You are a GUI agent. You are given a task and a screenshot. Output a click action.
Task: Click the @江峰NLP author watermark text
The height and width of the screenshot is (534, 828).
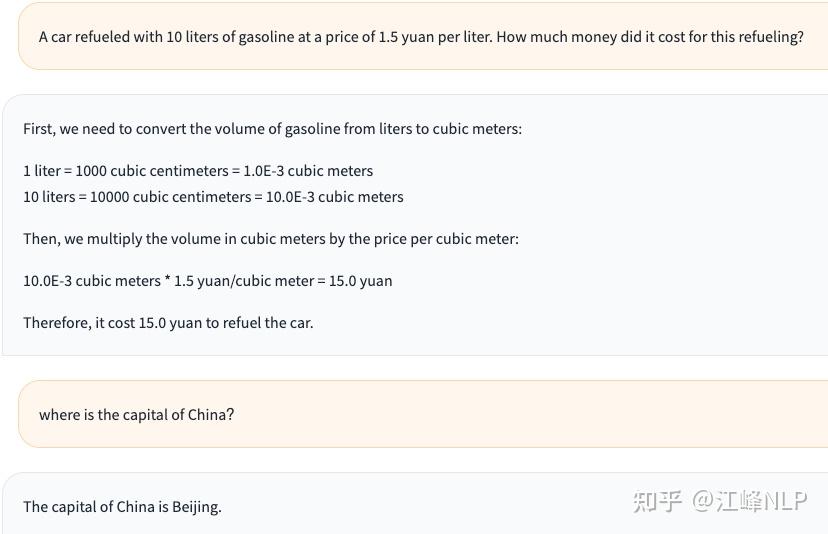click(x=750, y=501)
